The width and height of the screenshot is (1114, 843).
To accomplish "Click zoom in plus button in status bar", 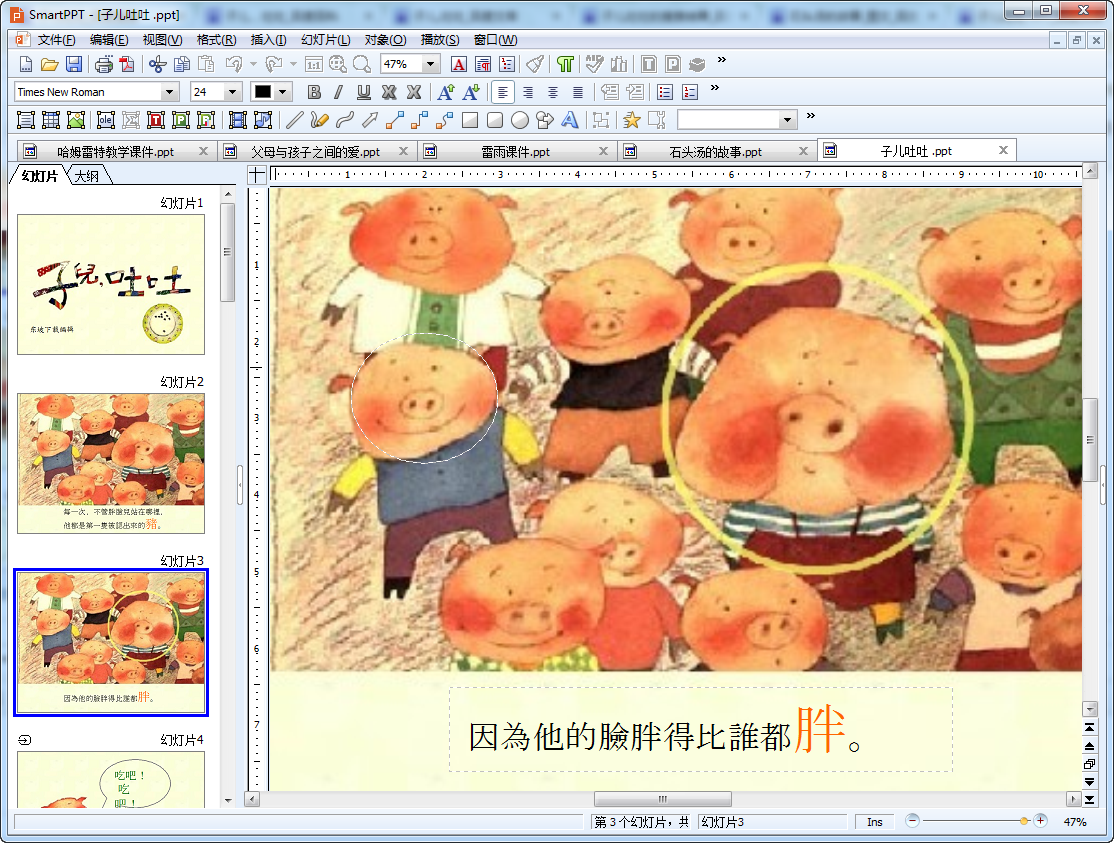I will 1040,821.
